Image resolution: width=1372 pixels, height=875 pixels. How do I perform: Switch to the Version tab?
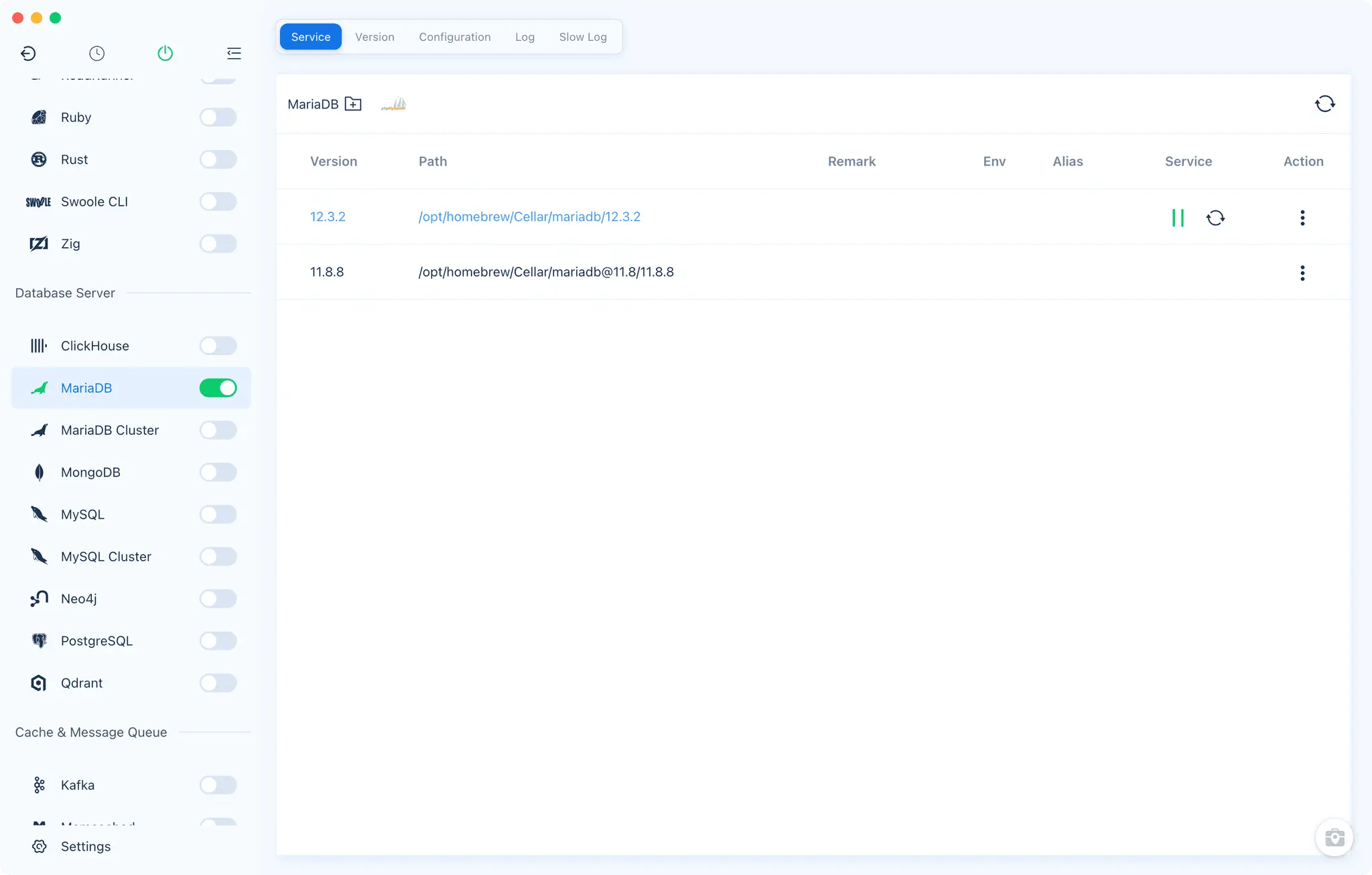374,37
